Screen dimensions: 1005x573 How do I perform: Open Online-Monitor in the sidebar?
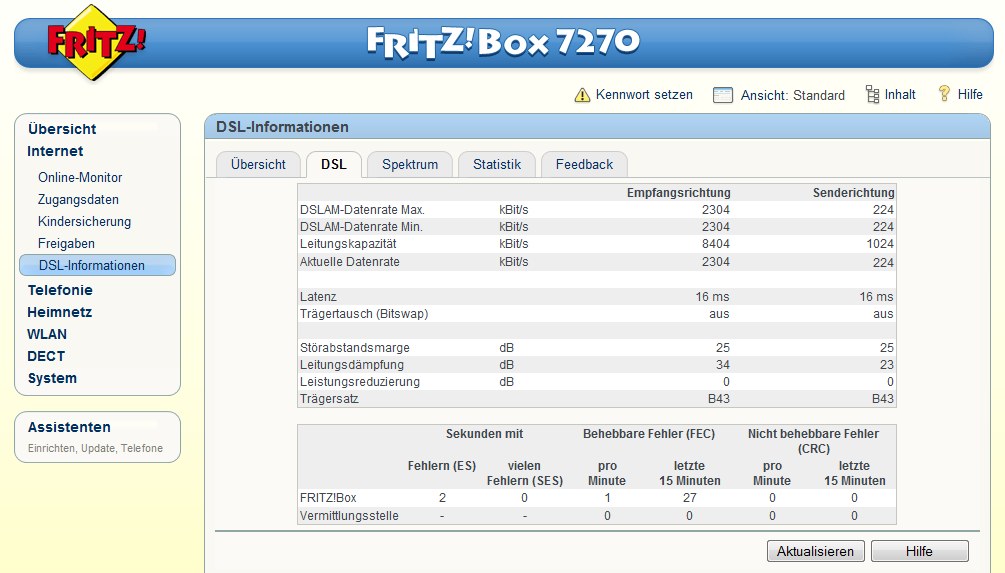pos(80,178)
